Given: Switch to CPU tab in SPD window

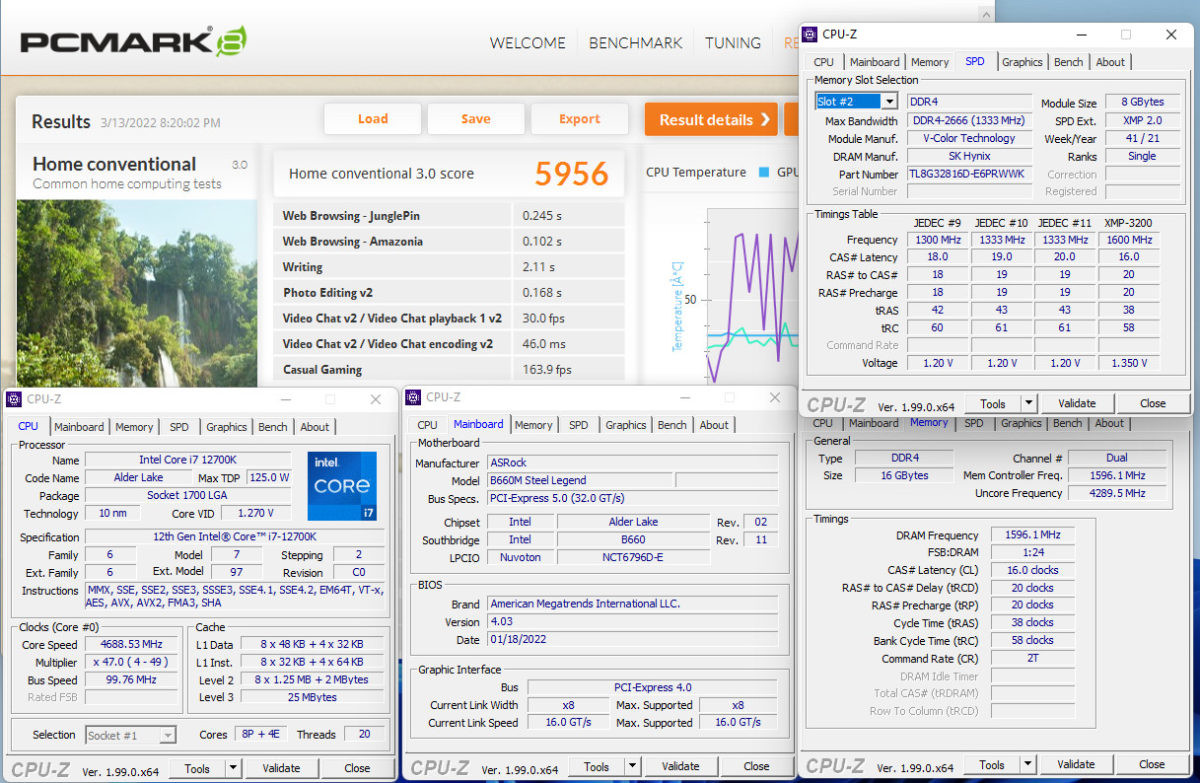Looking at the screenshot, I should [x=824, y=62].
